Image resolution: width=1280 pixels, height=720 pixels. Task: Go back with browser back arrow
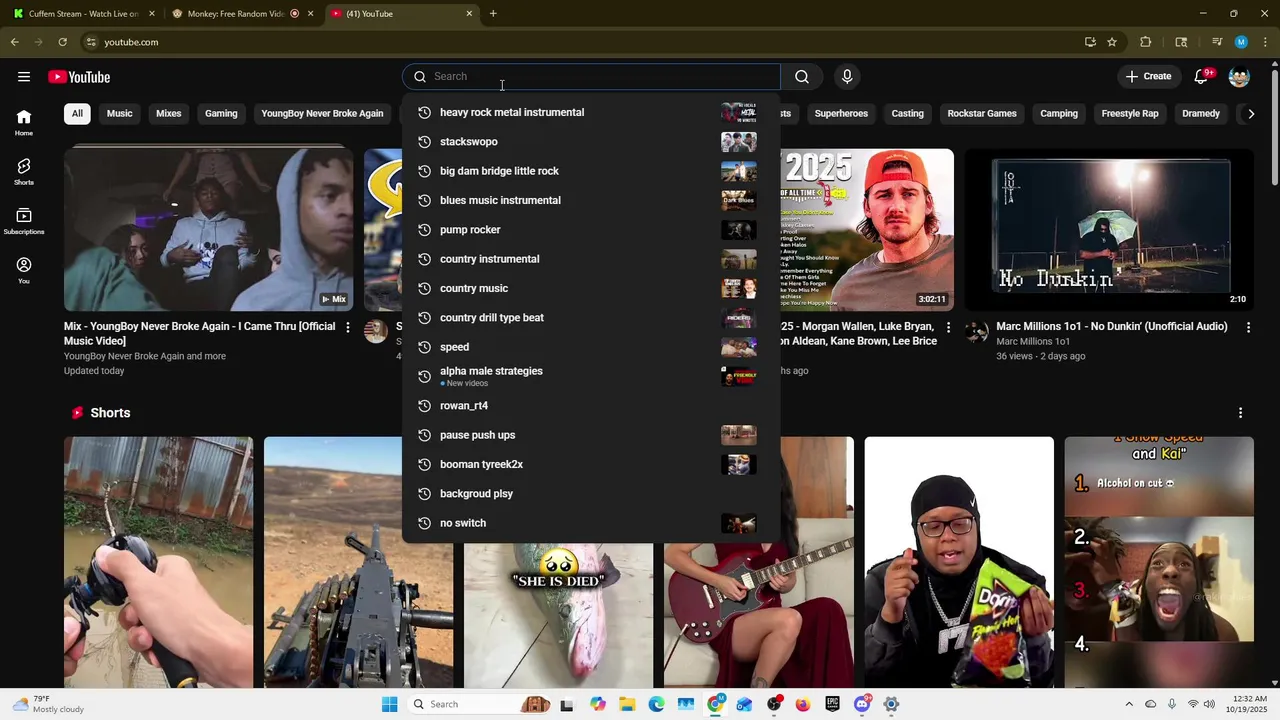pyautogui.click(x=14, y=42)
